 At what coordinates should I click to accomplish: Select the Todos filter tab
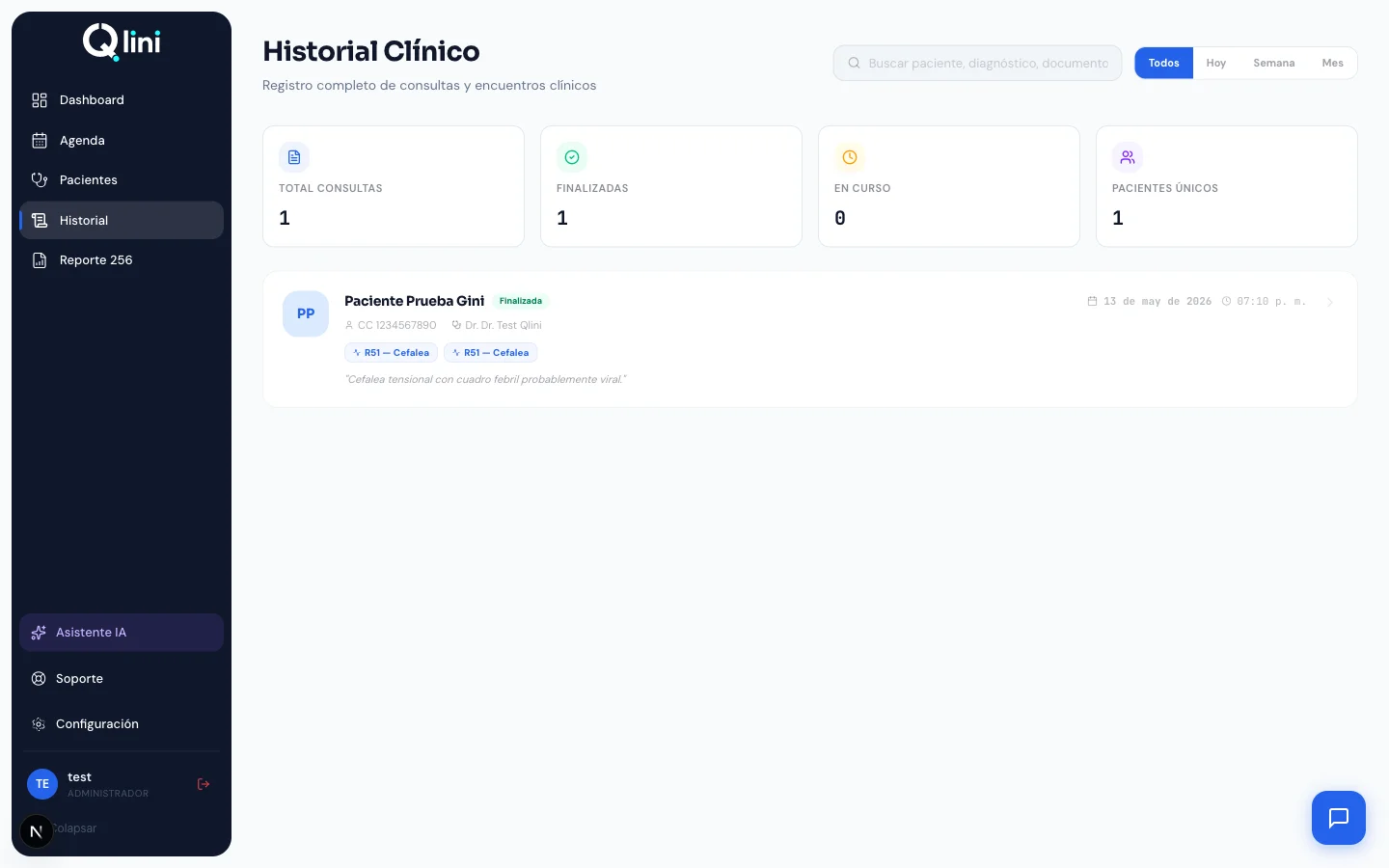[1164, 63]
